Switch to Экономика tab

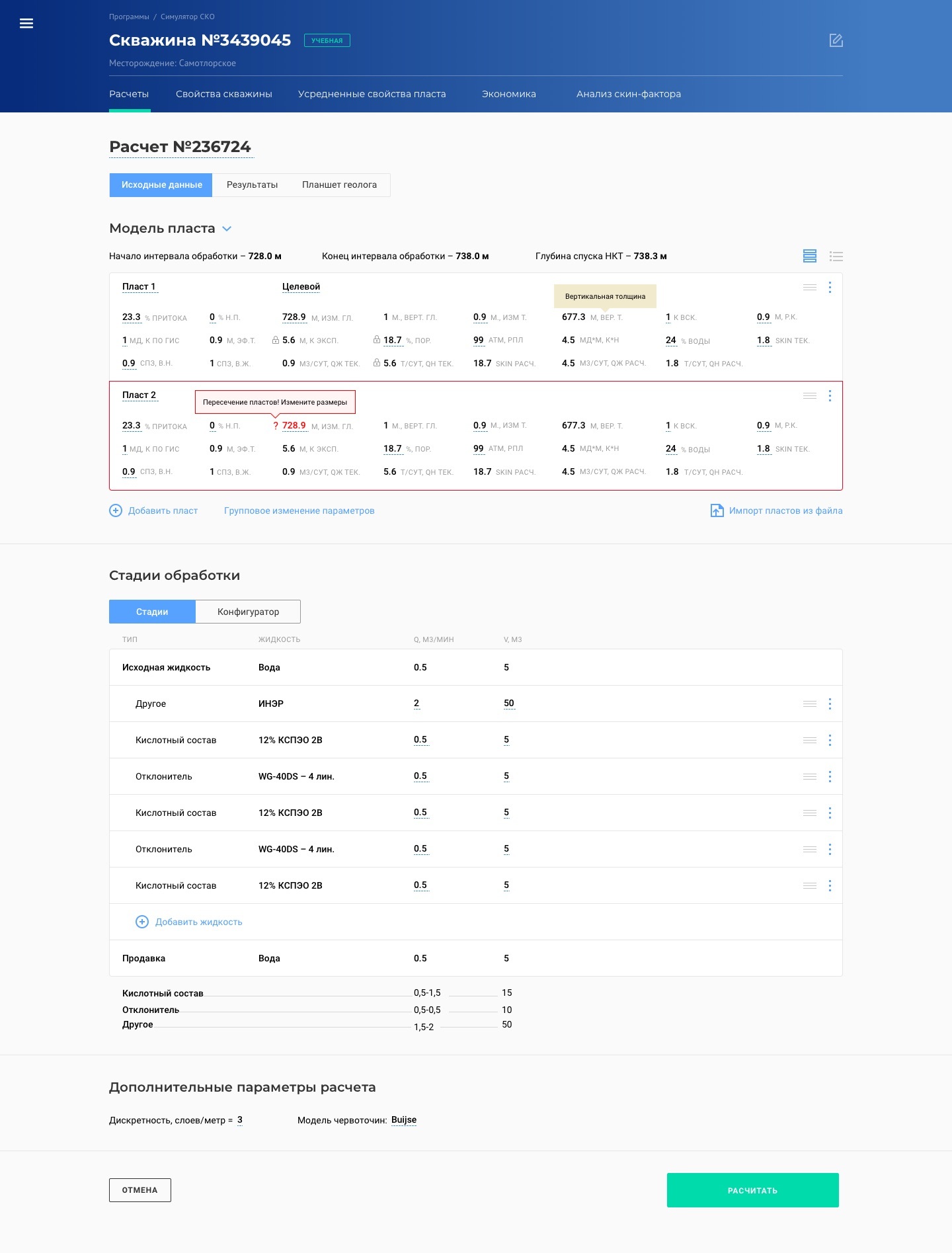click(x=509, y=94)
